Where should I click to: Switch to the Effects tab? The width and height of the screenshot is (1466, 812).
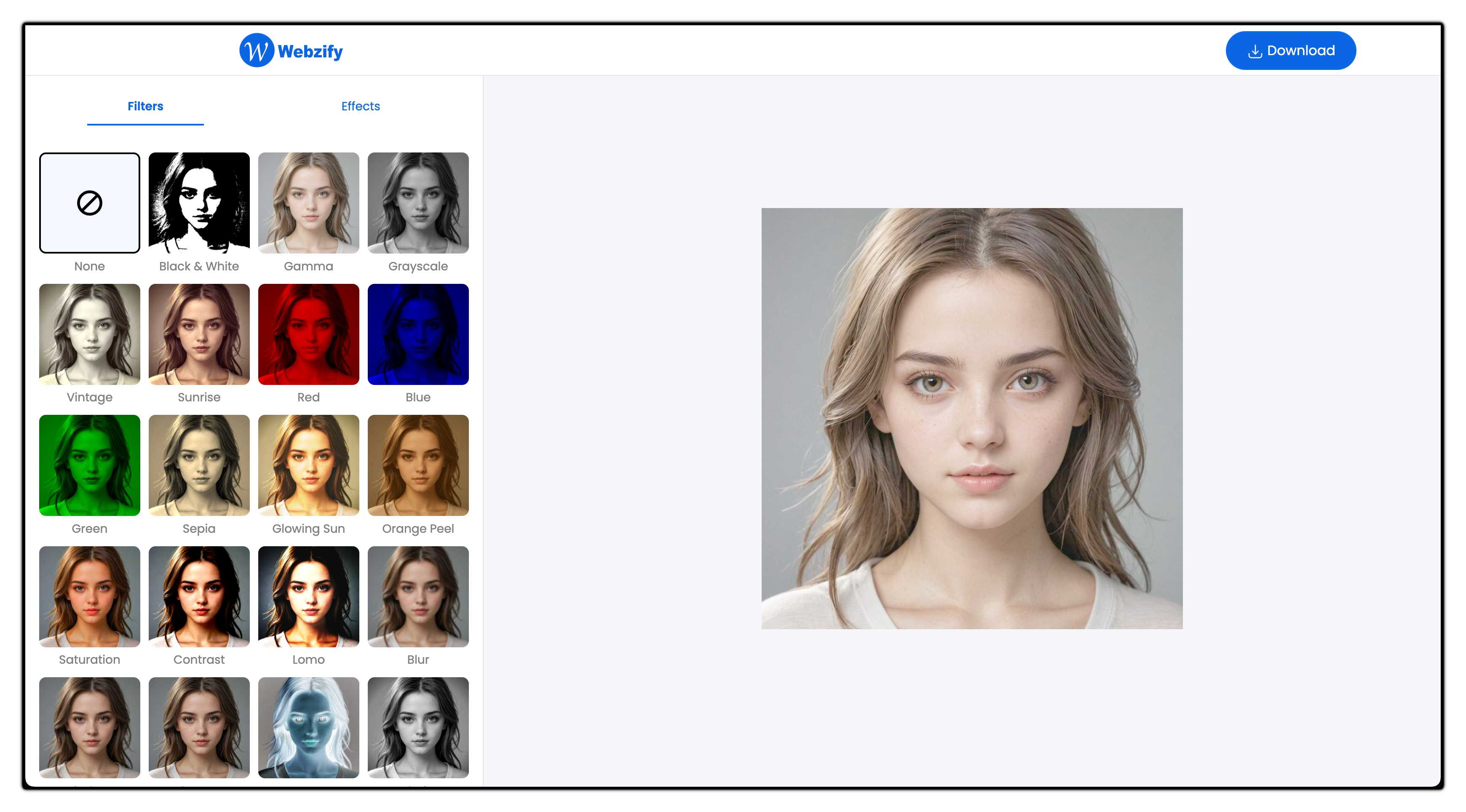(360, 107)
